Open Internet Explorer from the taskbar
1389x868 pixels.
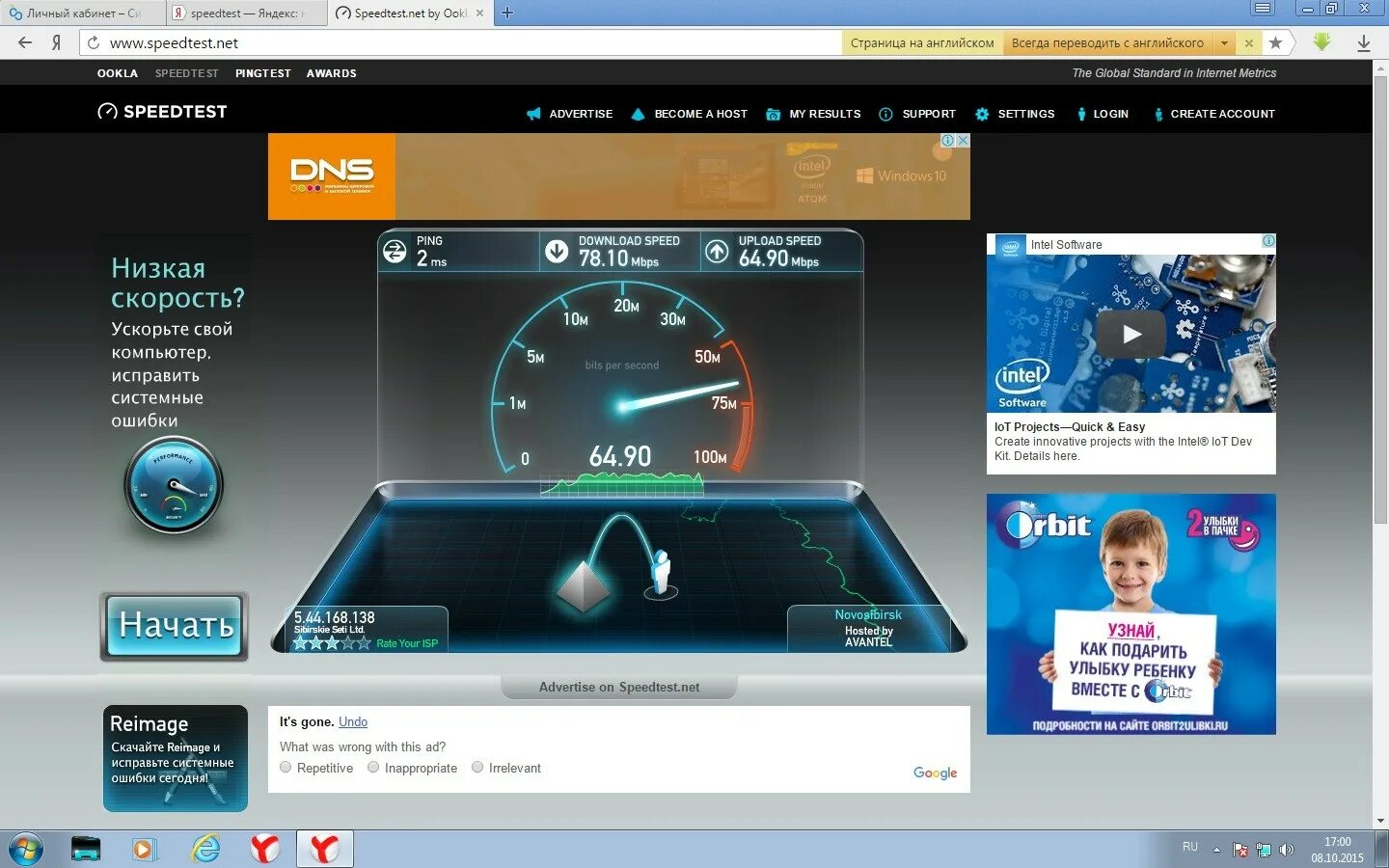[x=205, y=850]
